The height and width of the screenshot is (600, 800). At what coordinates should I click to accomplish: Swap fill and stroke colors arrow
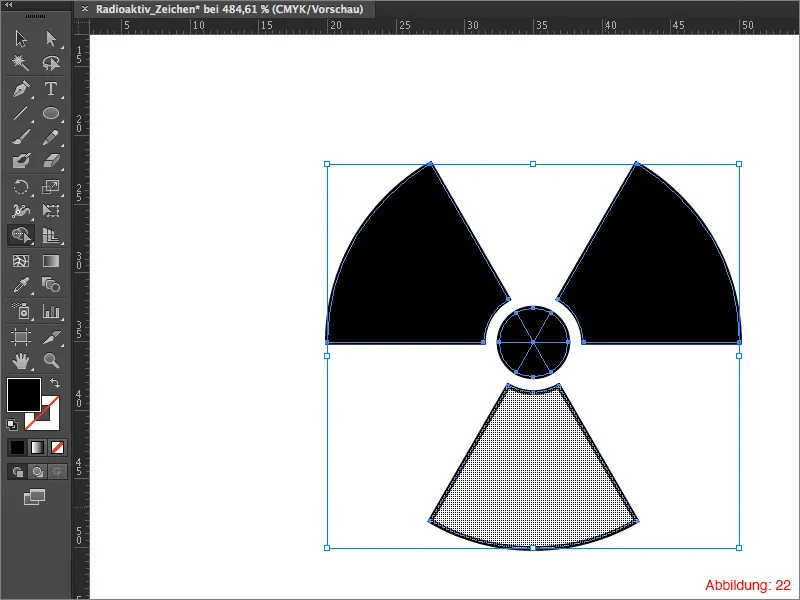(x=55, y=382)
